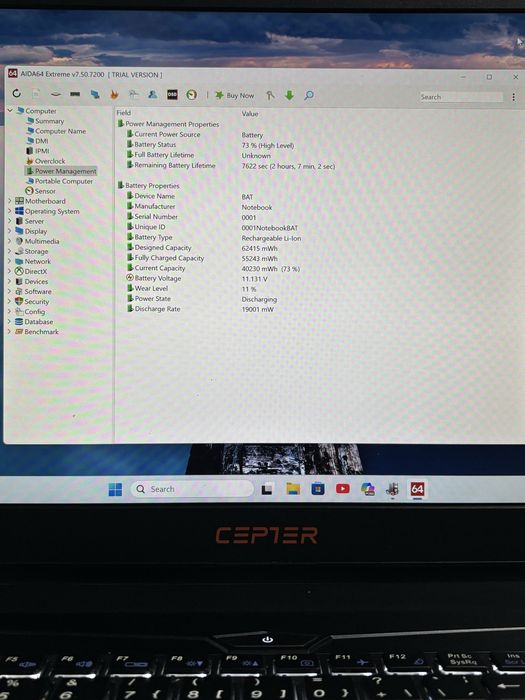Expand the Server node

[9, 221]
